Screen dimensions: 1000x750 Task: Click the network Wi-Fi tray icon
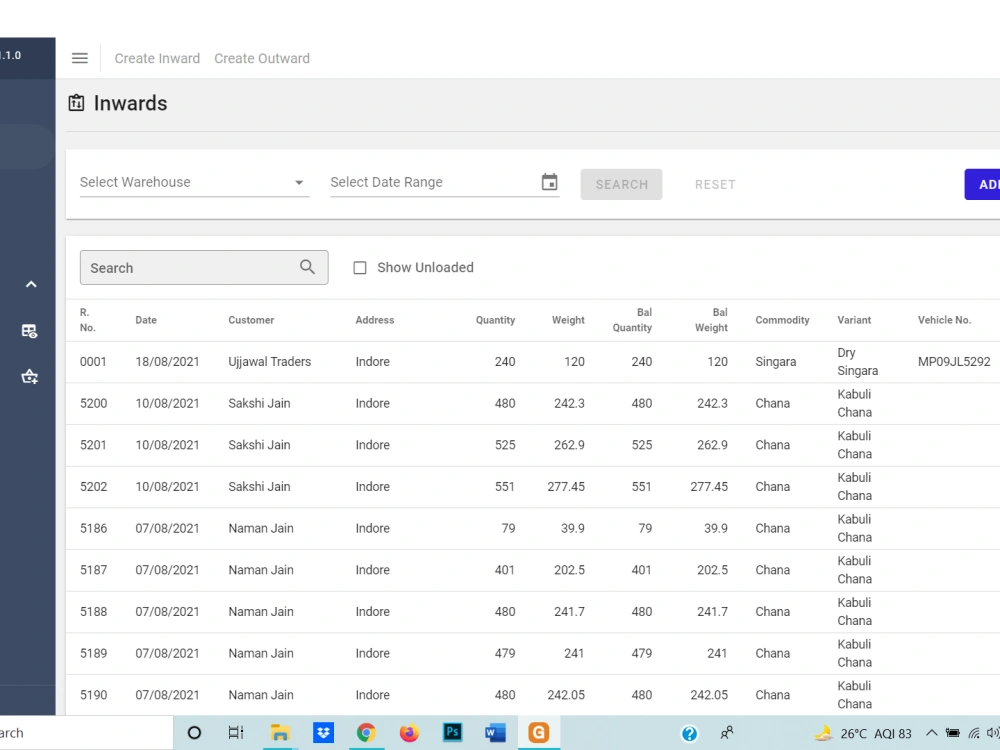tap(974, 733)
